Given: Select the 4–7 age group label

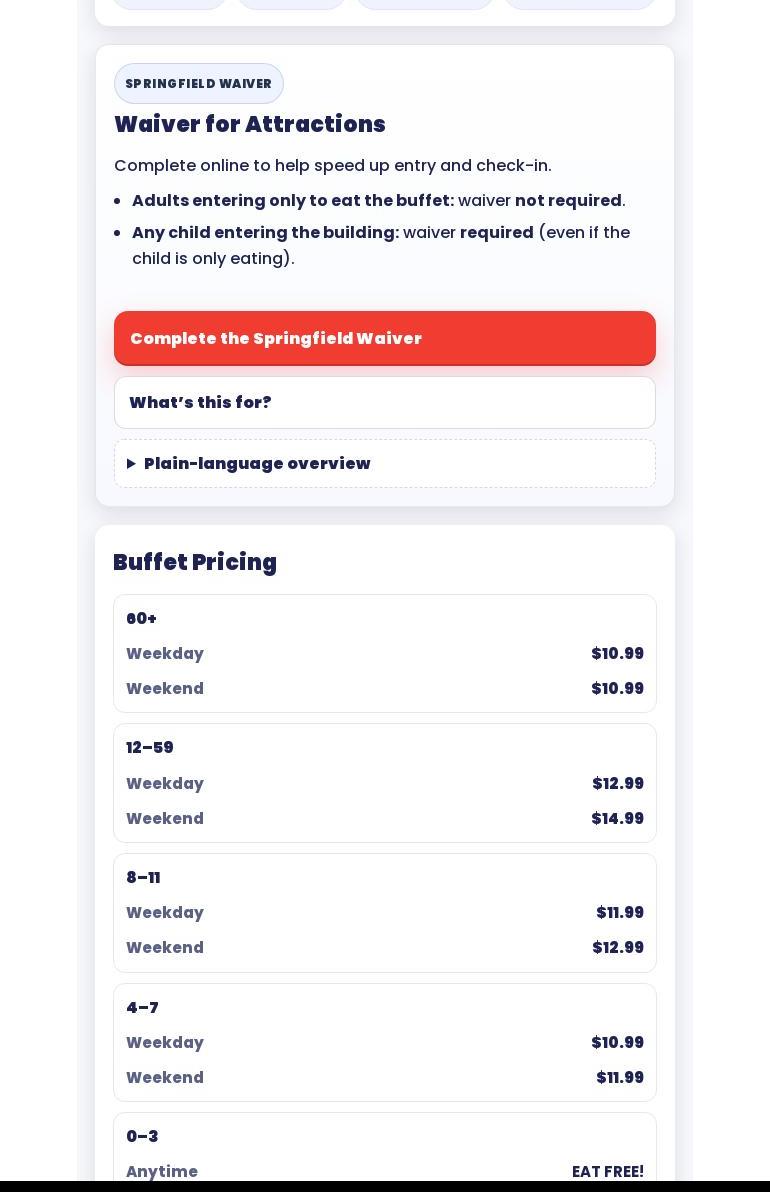Looking at the screenshot, I should [x=142, y=1007].
